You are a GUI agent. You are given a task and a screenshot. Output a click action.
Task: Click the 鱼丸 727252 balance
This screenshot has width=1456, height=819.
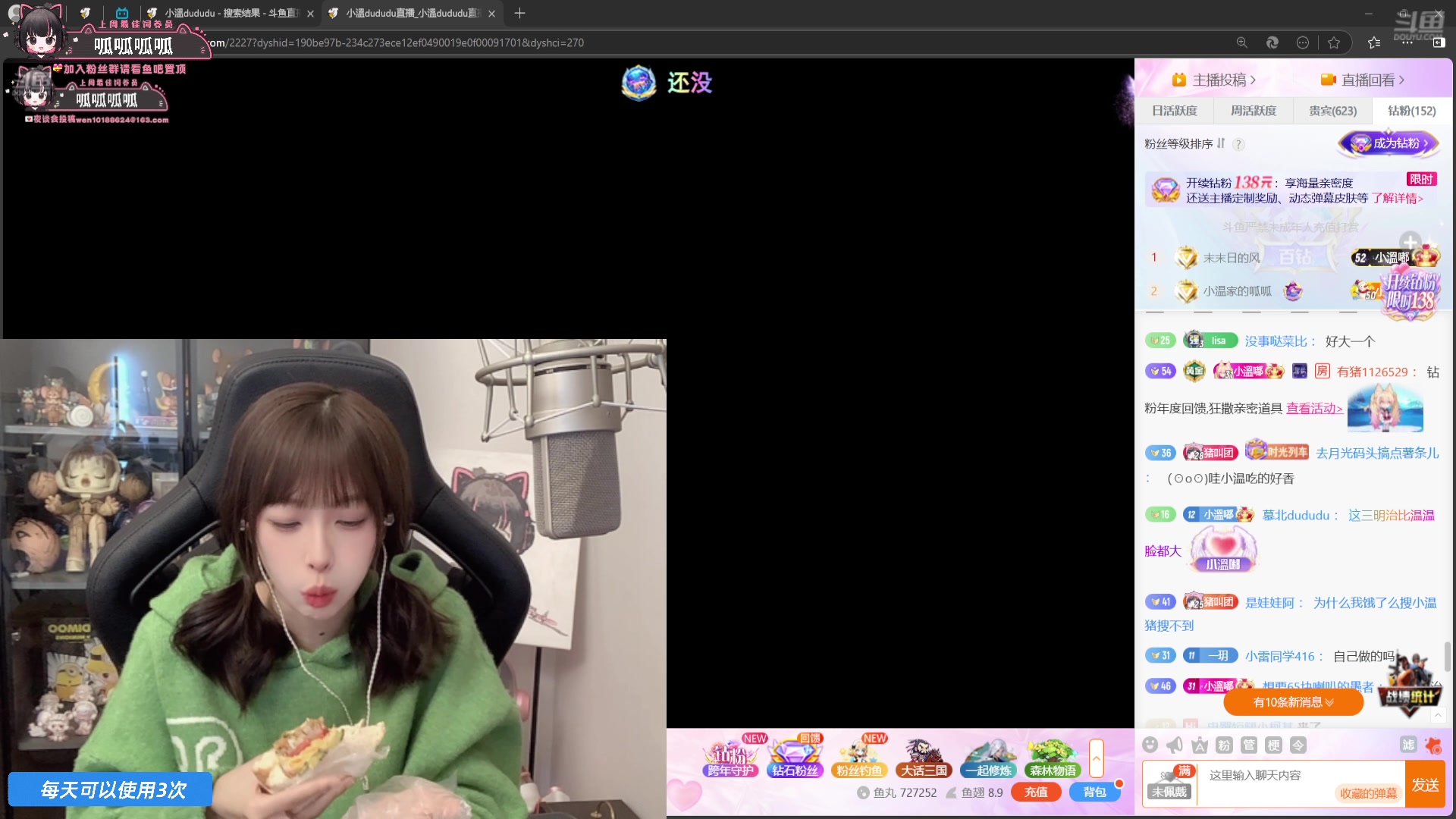[897, 792]
